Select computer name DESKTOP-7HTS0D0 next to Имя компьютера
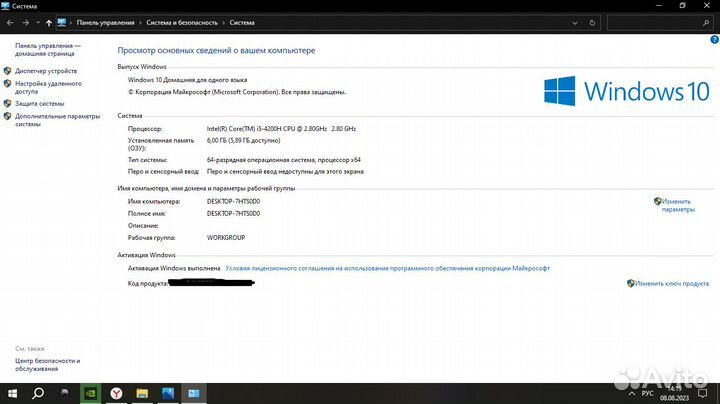The image size is (720, 404). (x=233, y=202)
